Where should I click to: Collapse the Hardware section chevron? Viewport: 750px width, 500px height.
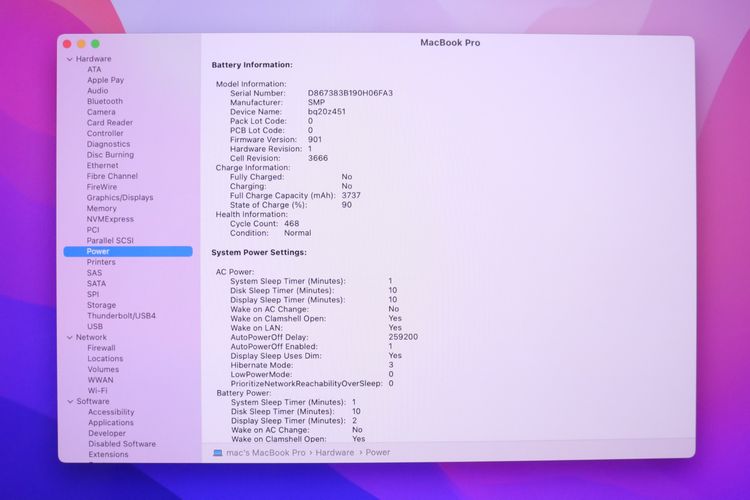click(70, 59)
